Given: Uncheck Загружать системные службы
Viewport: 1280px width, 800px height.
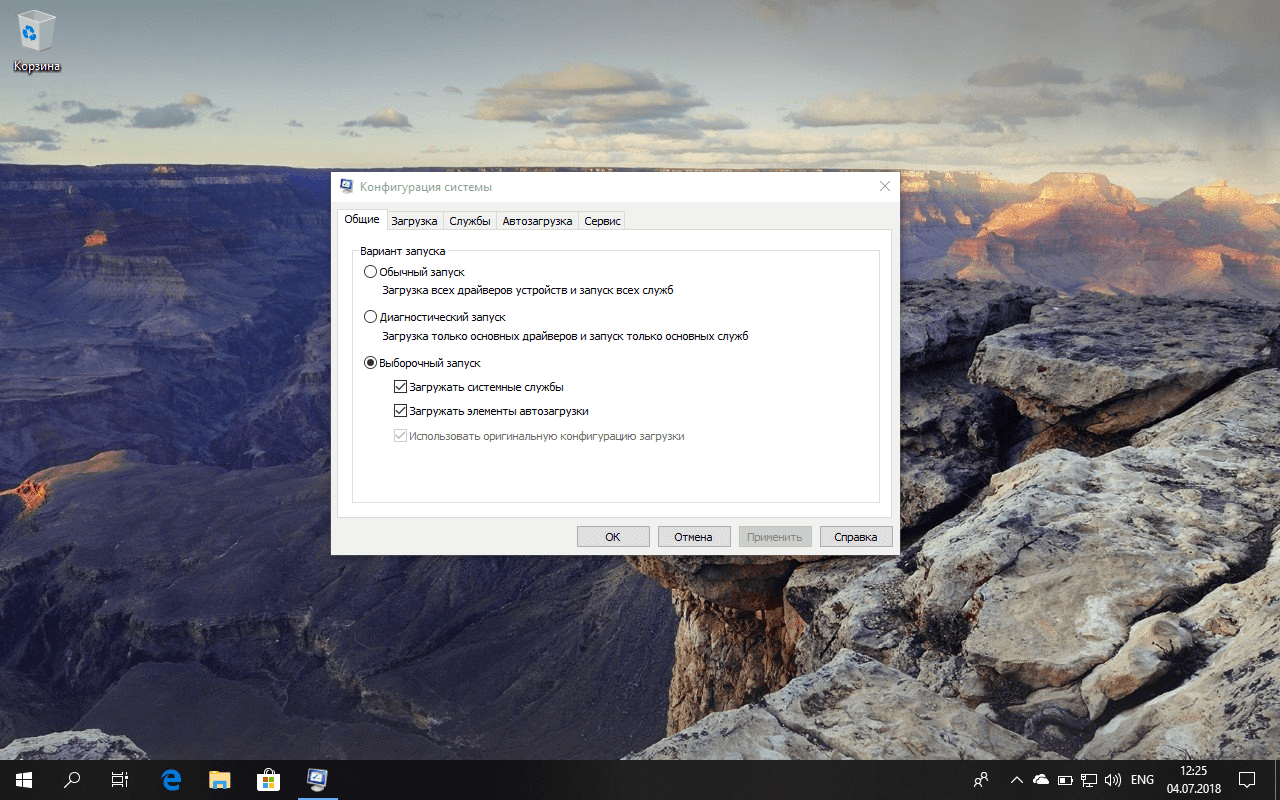Looking at the screenshot, I should click(x=400, y=386).
